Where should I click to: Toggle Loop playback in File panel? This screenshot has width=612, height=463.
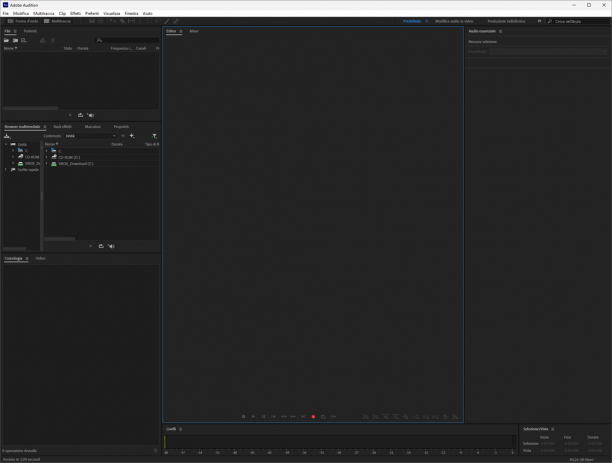(80, 115)
